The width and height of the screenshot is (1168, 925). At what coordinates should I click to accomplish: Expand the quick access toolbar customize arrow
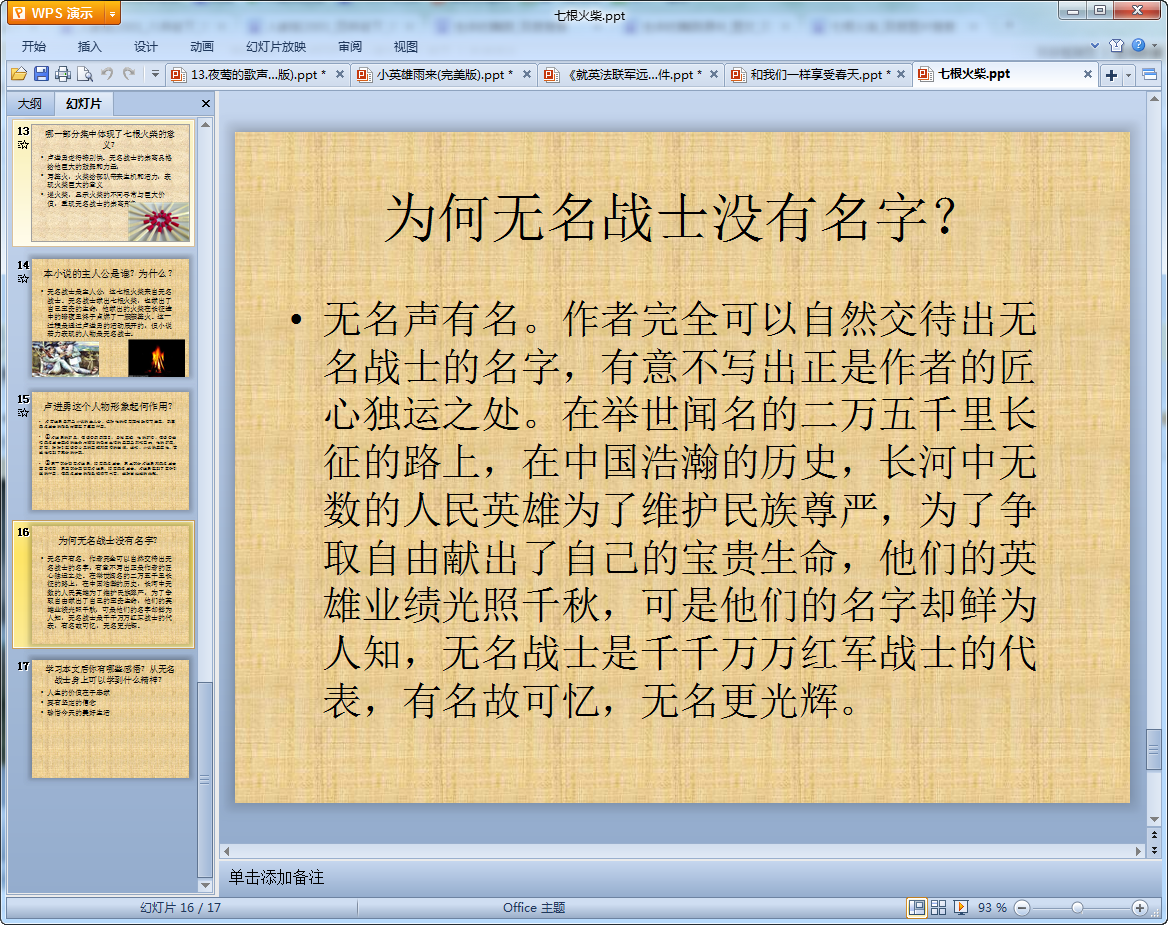[155, 74]
